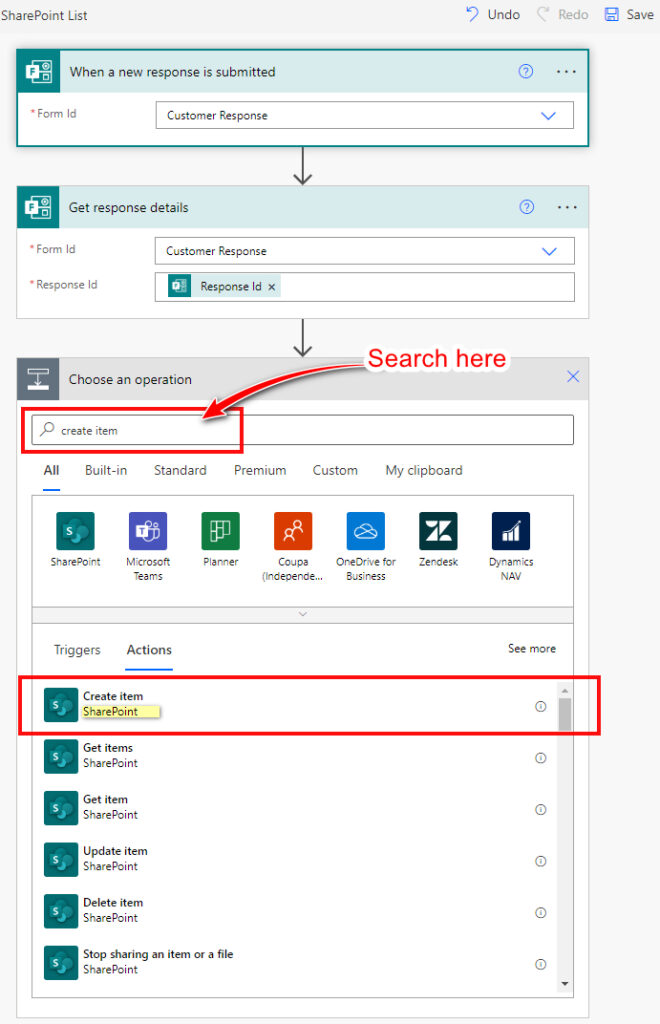Select the 'Update item' SharePoint action
This screenshot has width=660, height=1024.
click(x=294, y=861)
